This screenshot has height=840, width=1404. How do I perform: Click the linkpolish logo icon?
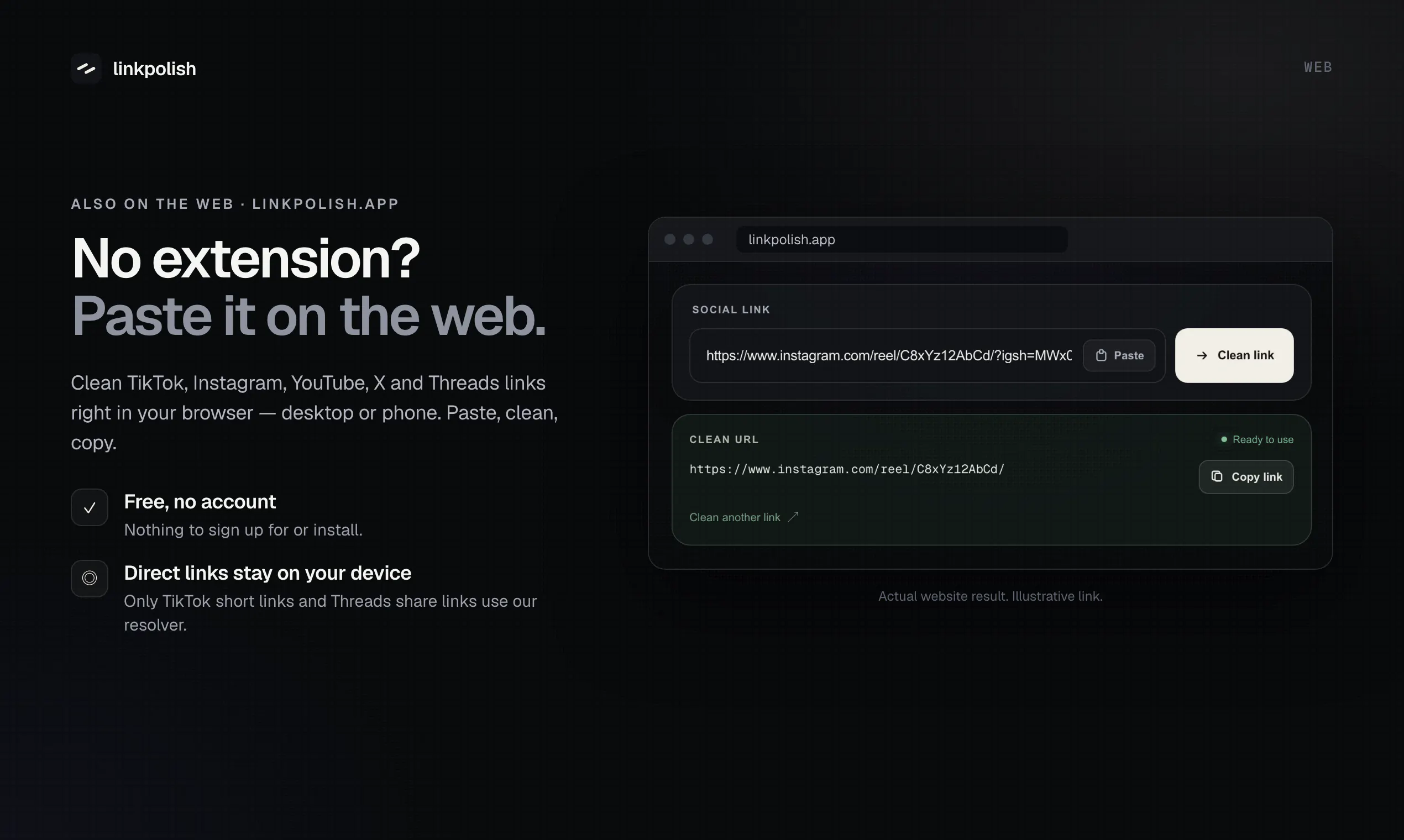point(86,69)
